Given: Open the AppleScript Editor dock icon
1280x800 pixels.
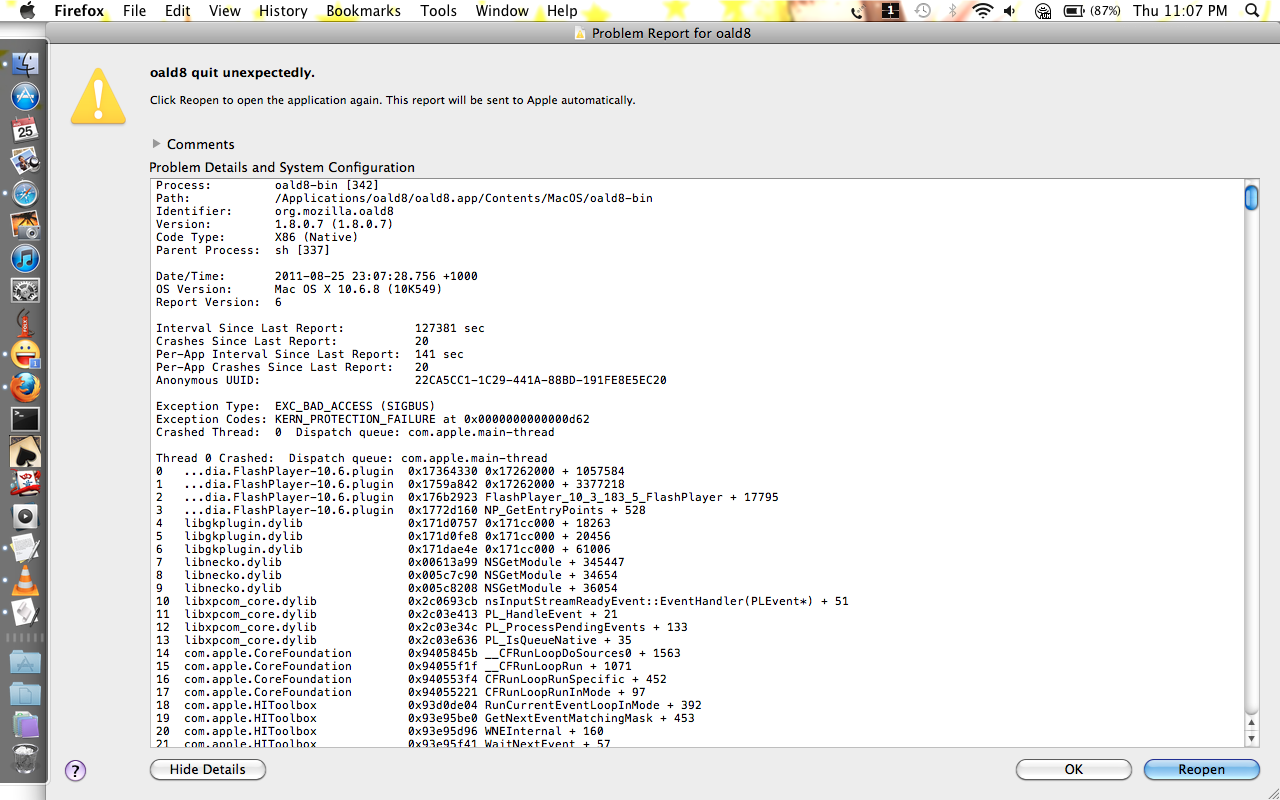Looking at the screenshot, I should tap(25, 612).
